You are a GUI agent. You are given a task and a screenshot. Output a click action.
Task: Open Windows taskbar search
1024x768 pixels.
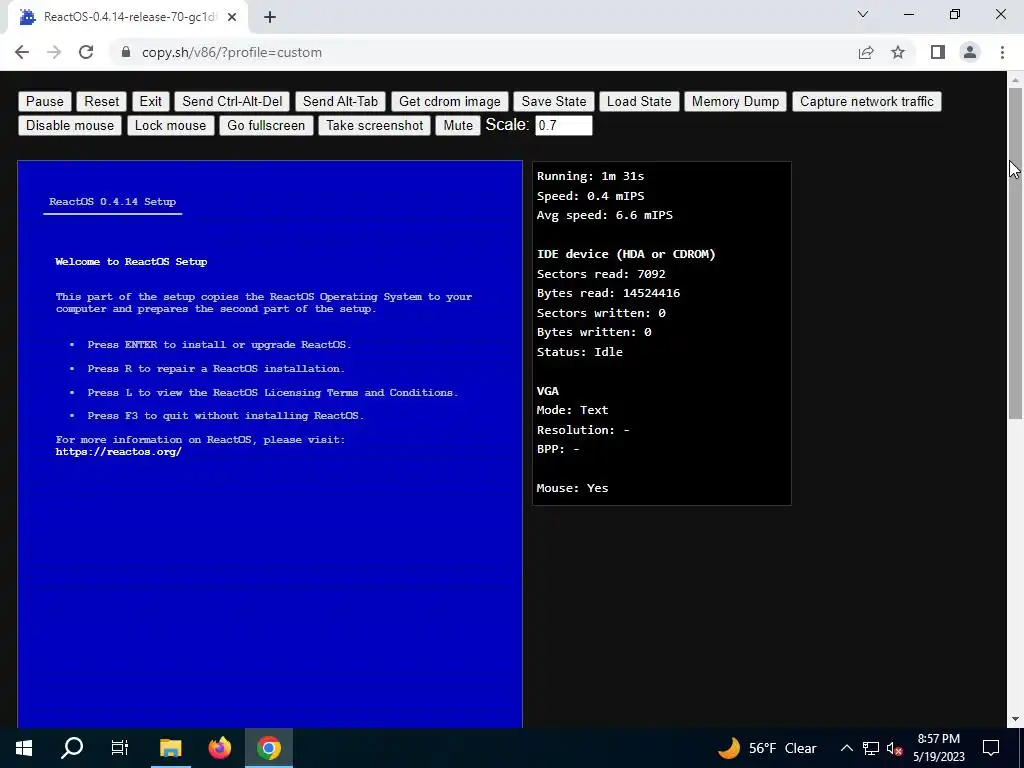pos(72,748)
